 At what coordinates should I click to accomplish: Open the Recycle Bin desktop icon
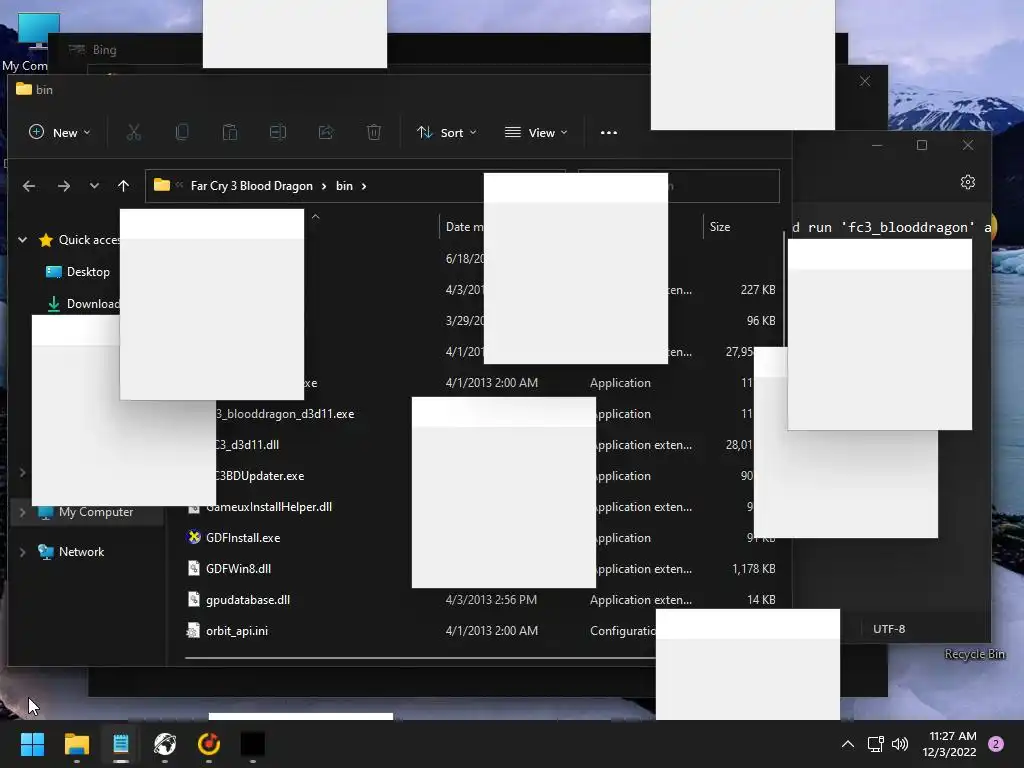point(974,654)
